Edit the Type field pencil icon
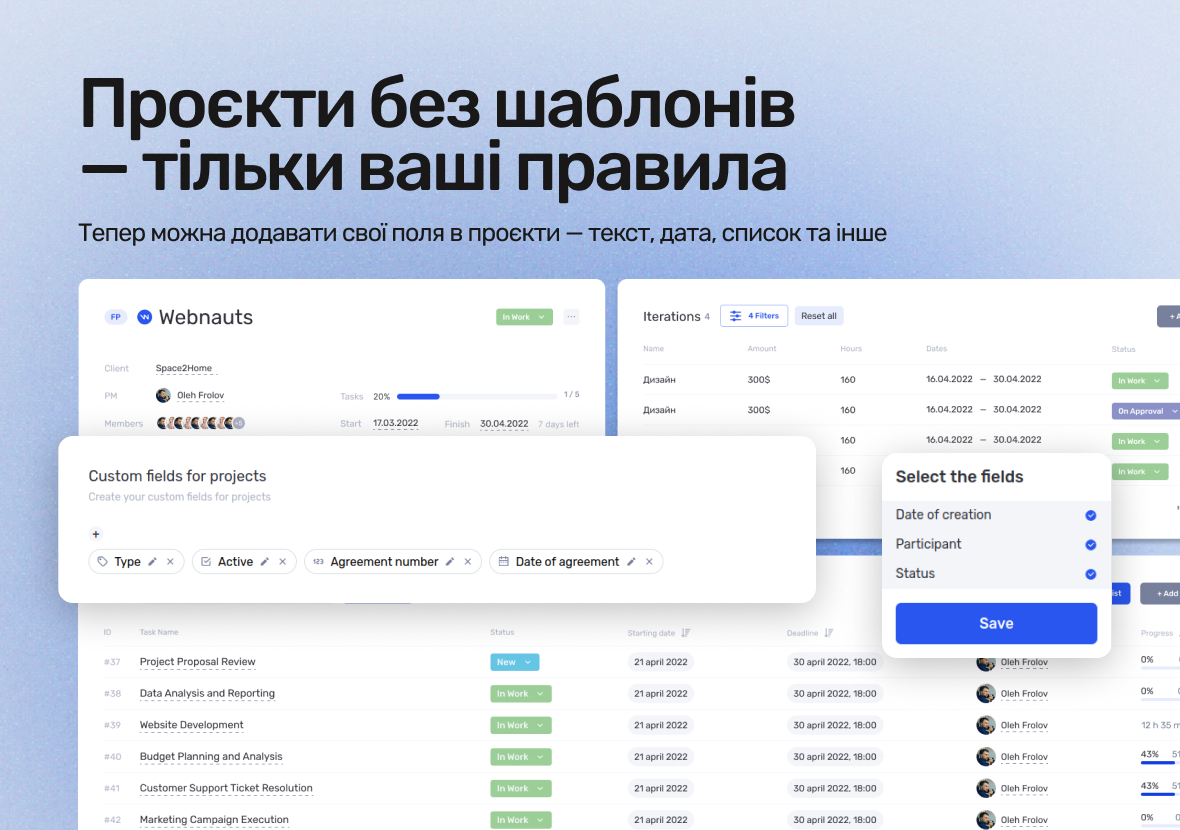1180x830 pixels. coord(152,561)
